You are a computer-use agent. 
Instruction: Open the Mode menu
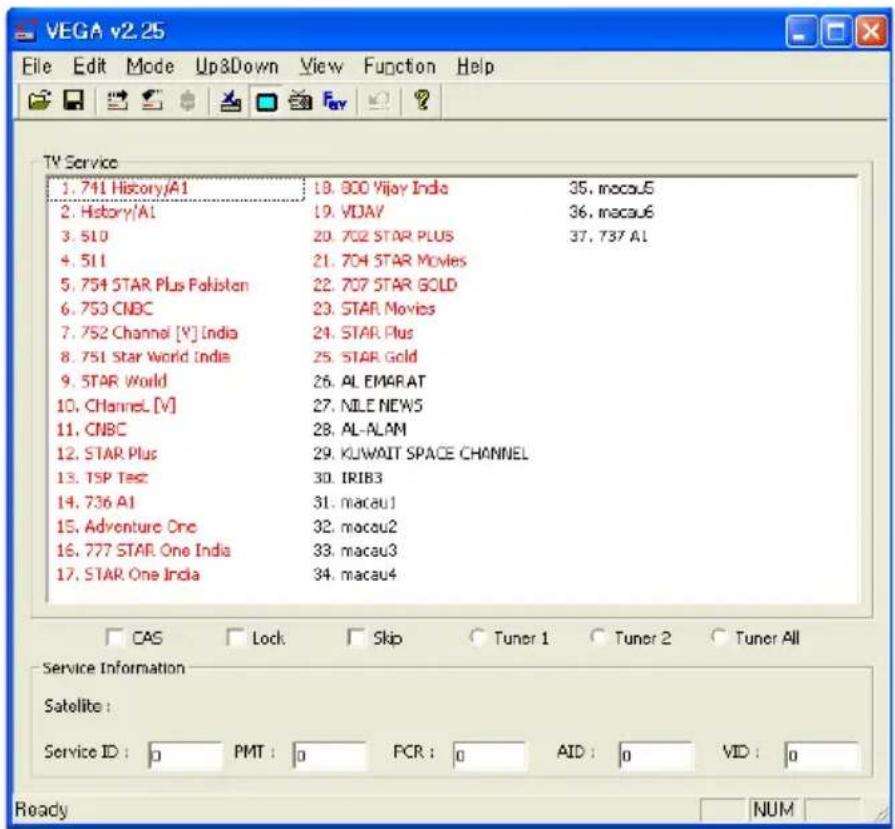[150, 67]
